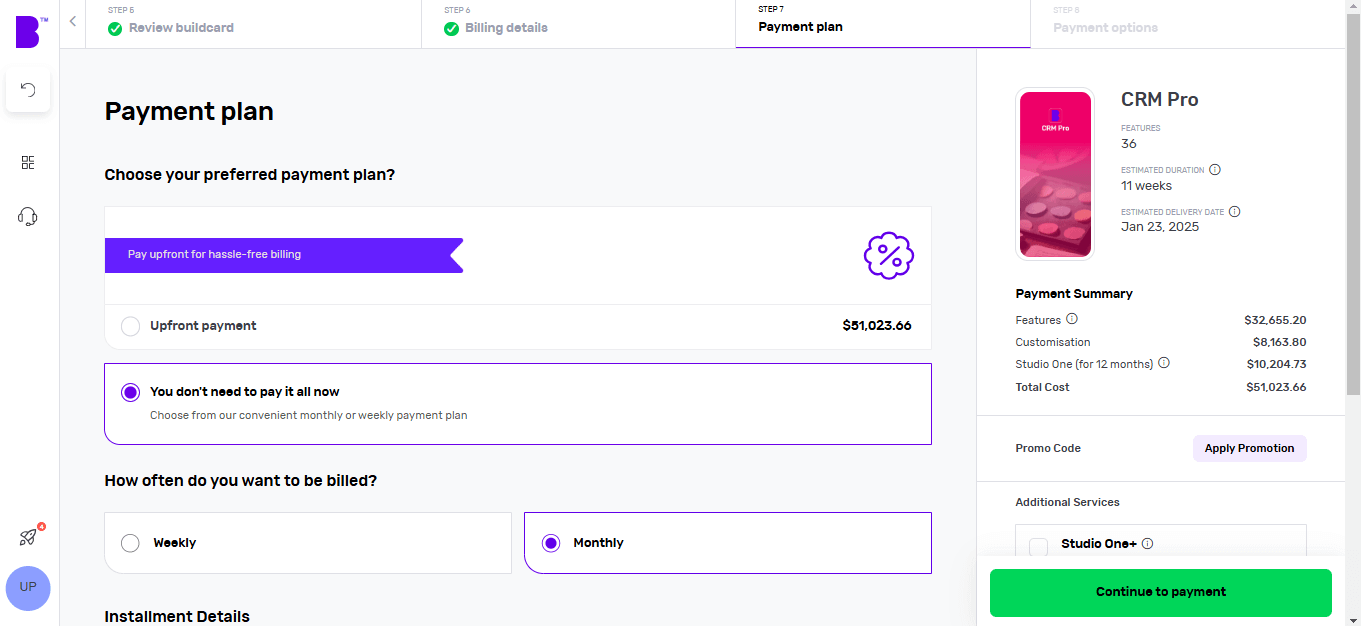Click the percentage discount badge on the upfront banner

click(888, 255)
